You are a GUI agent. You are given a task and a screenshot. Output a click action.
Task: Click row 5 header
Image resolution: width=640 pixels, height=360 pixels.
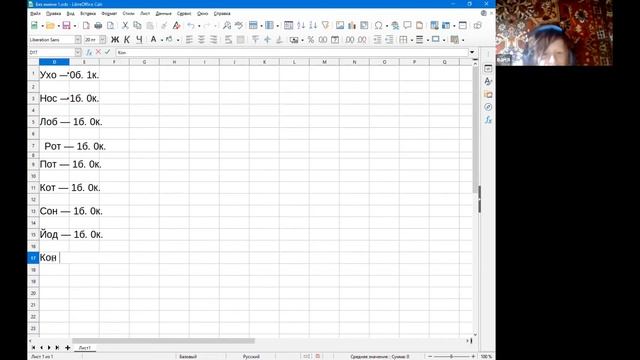coord(33,122)
